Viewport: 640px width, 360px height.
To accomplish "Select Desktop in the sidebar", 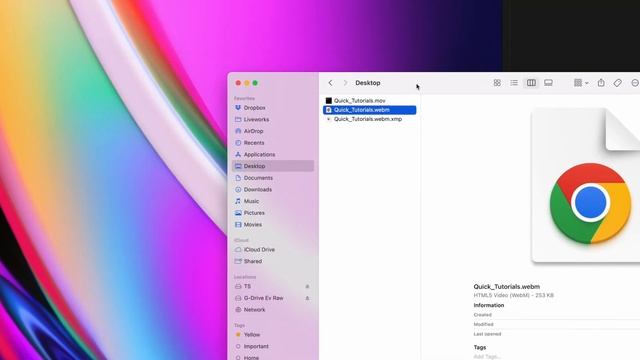I will click(273, 166).
